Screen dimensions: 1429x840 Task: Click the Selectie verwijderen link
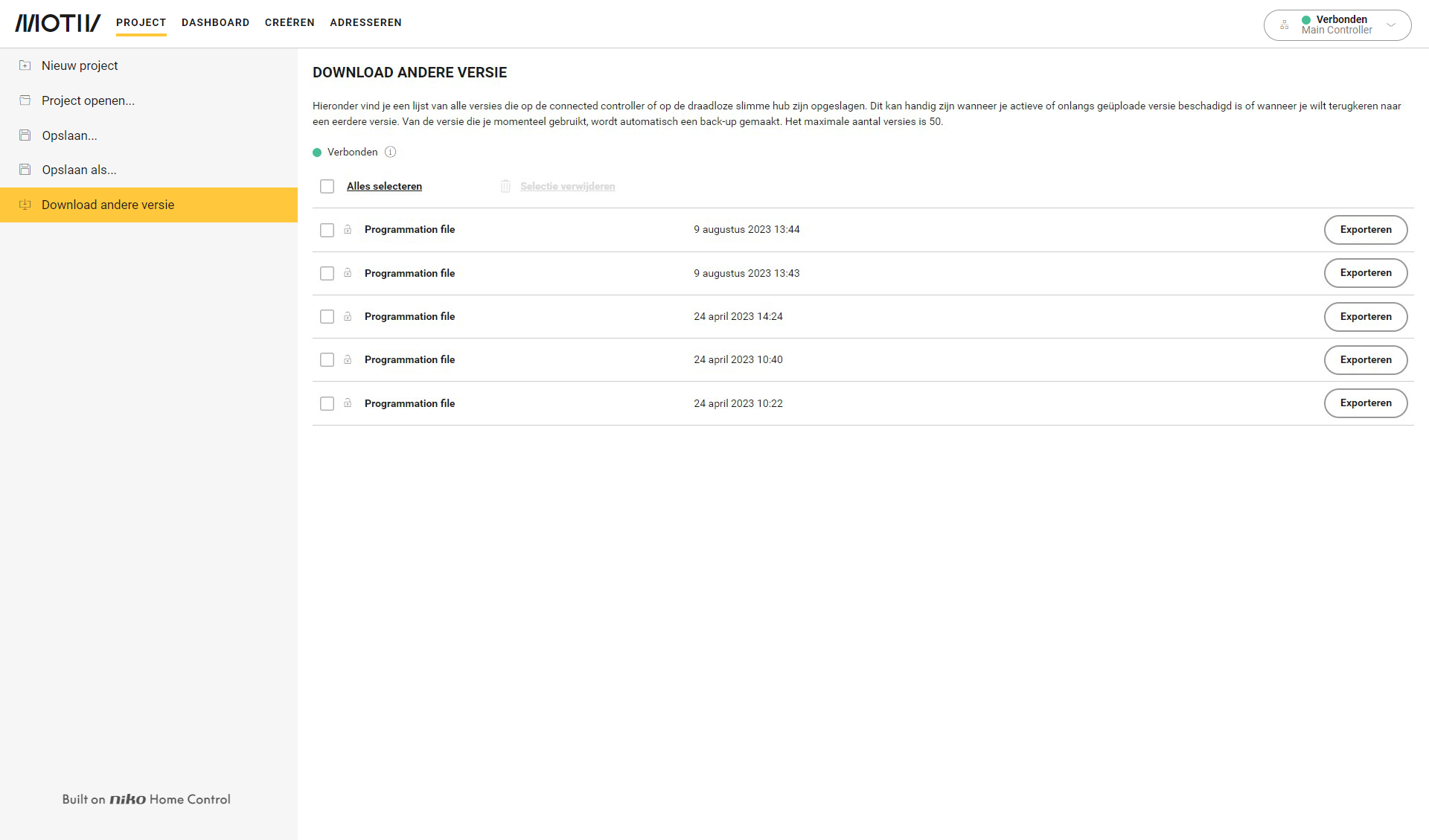567,186
